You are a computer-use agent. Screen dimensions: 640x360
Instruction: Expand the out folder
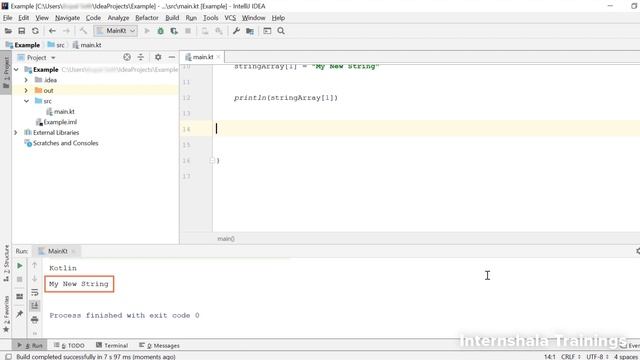pos(27,91)
